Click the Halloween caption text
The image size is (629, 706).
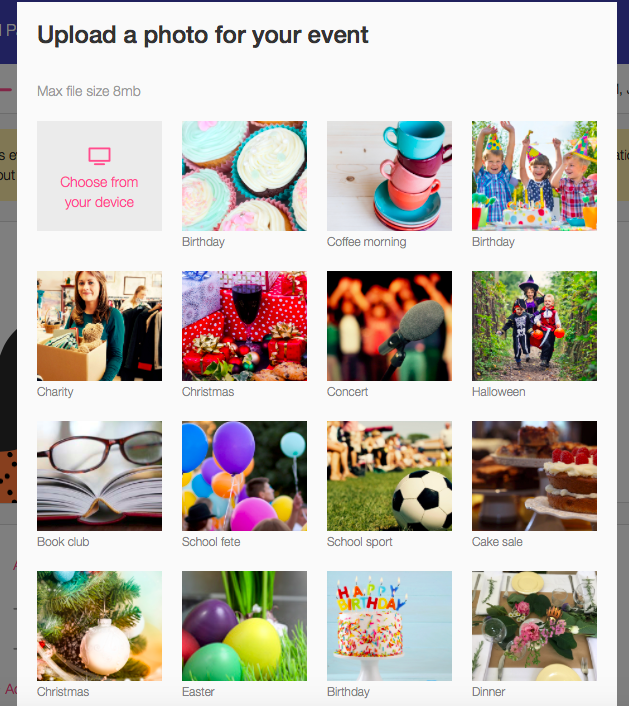point(498,392)
